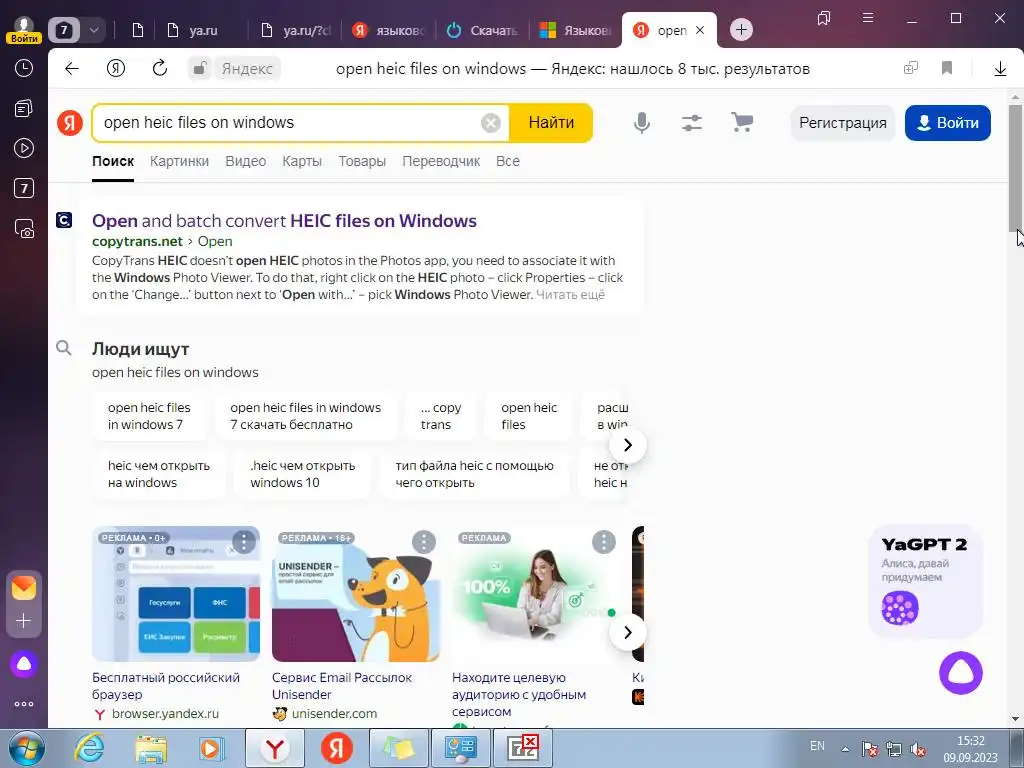Viewport: 1024px width, 768px height.
Task: Click the Найти search button
Action: coord(551,123)
